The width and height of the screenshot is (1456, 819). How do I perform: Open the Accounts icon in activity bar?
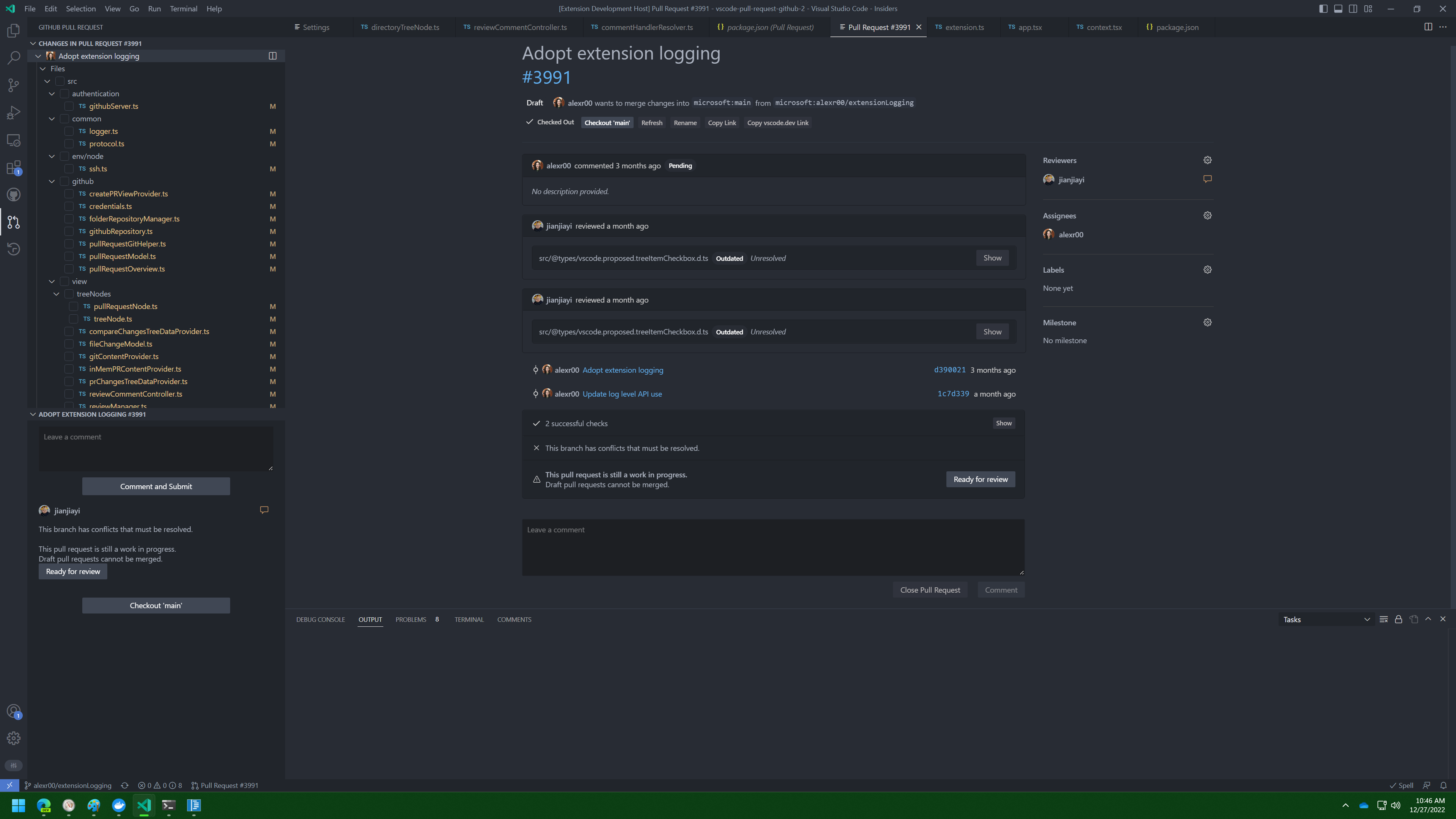(x=14, y=711)
